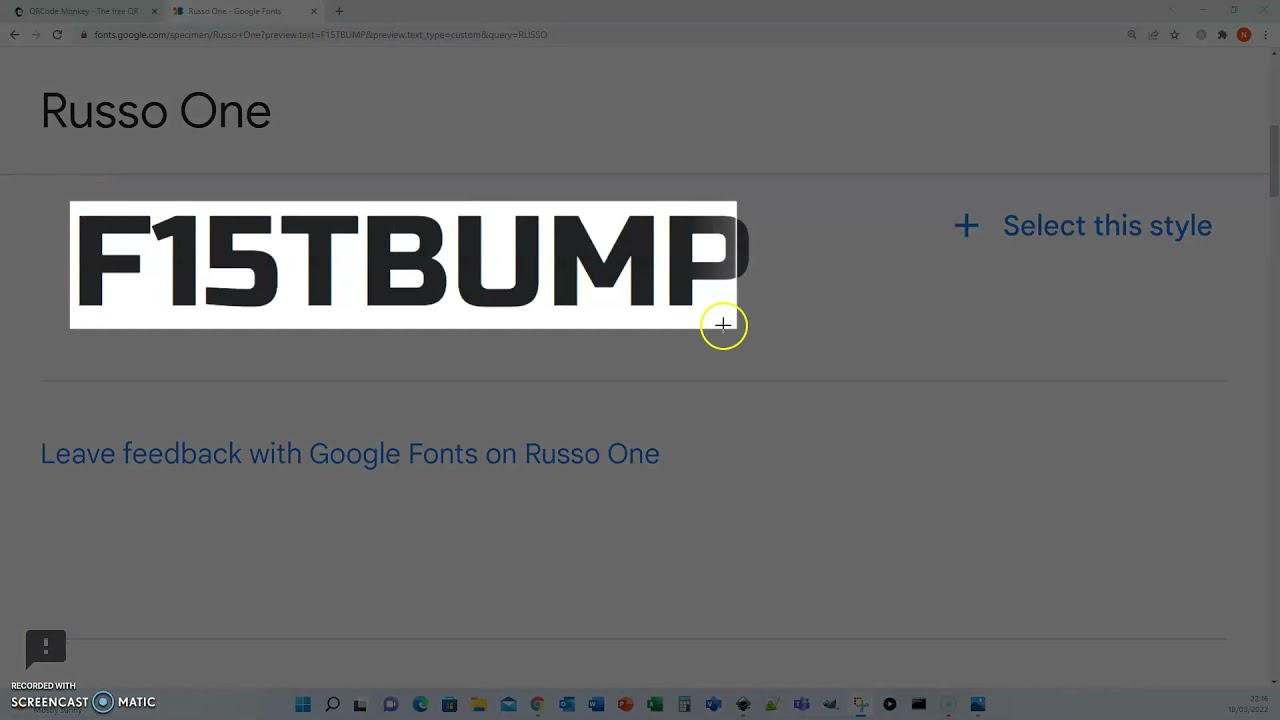The width and height of the screenshot is (1280, 720).
Task: Open Calculator from the taskbar
Action: 684,705
